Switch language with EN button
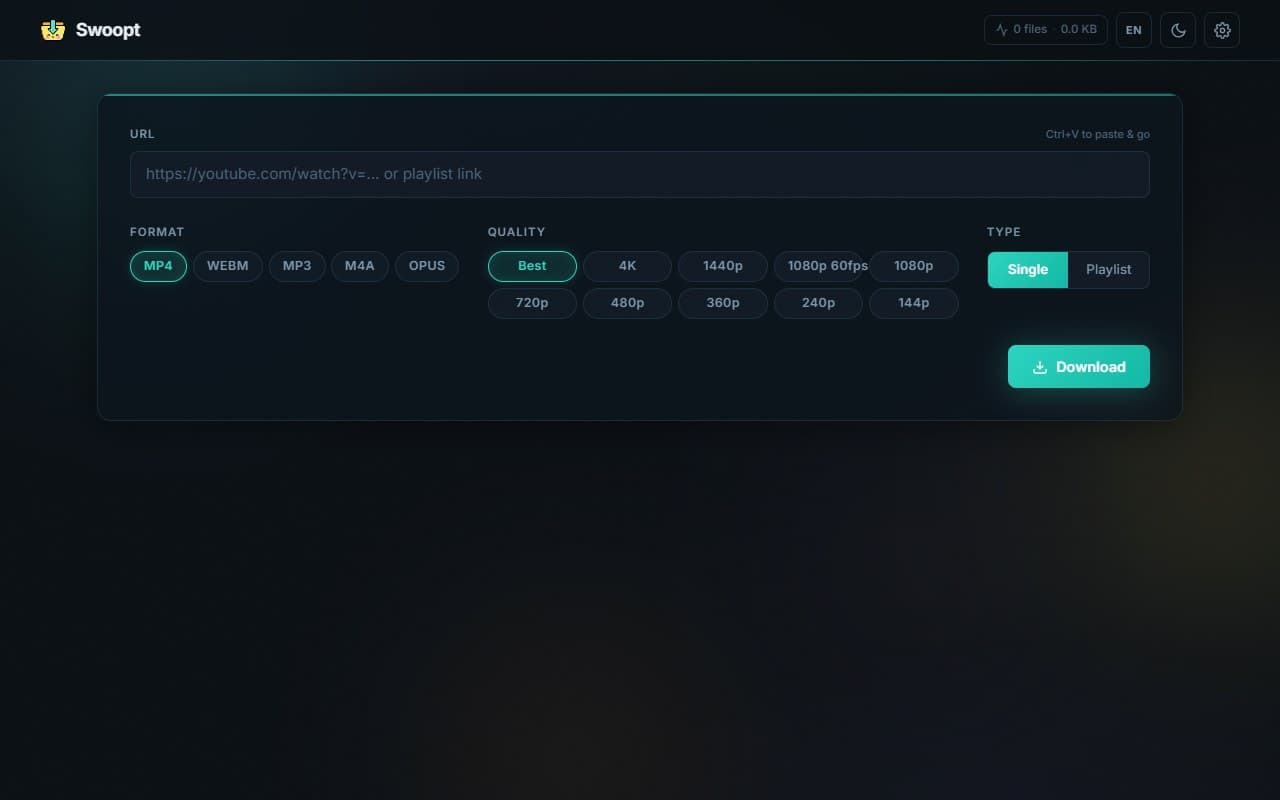Image resolution: width=1280 pixels, height=800 pixels. point(1133,30)
